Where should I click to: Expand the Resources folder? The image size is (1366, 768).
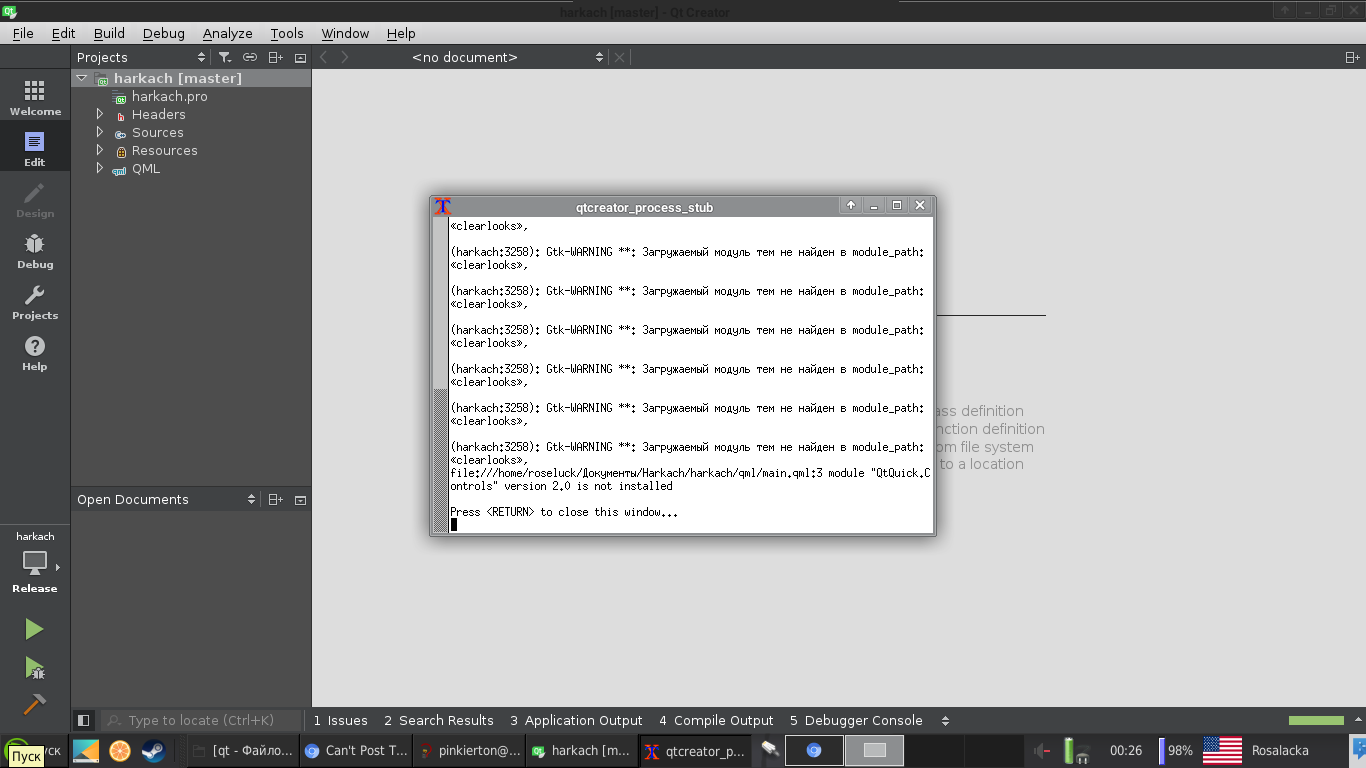point(100,151)
